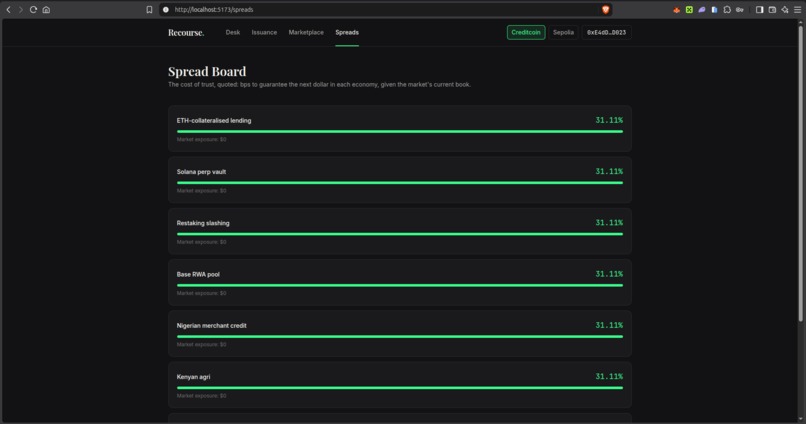
Task: Click the Solana perp vault progress bar
Action: pos(400,183)
